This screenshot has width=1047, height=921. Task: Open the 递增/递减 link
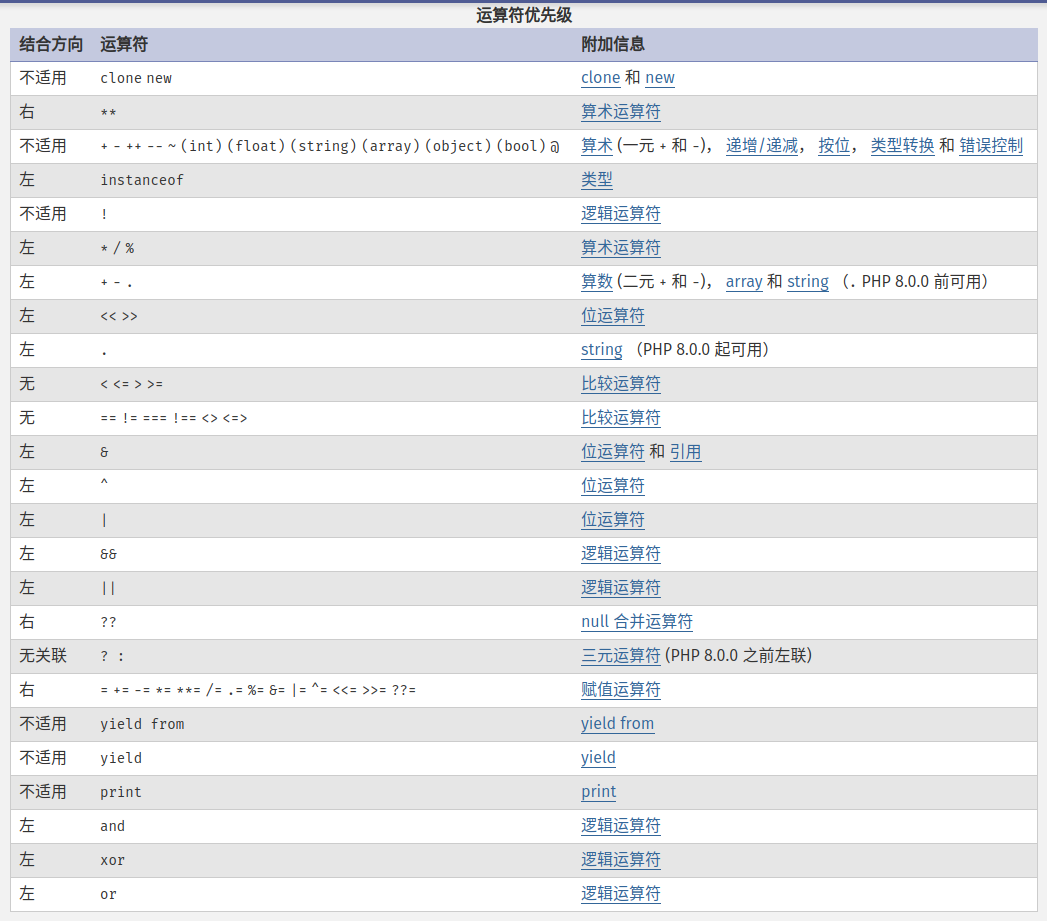click(x=762, y=146)
